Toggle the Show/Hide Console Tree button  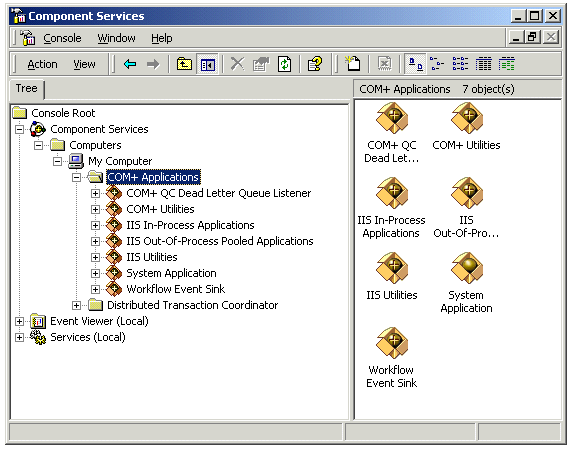208,64
